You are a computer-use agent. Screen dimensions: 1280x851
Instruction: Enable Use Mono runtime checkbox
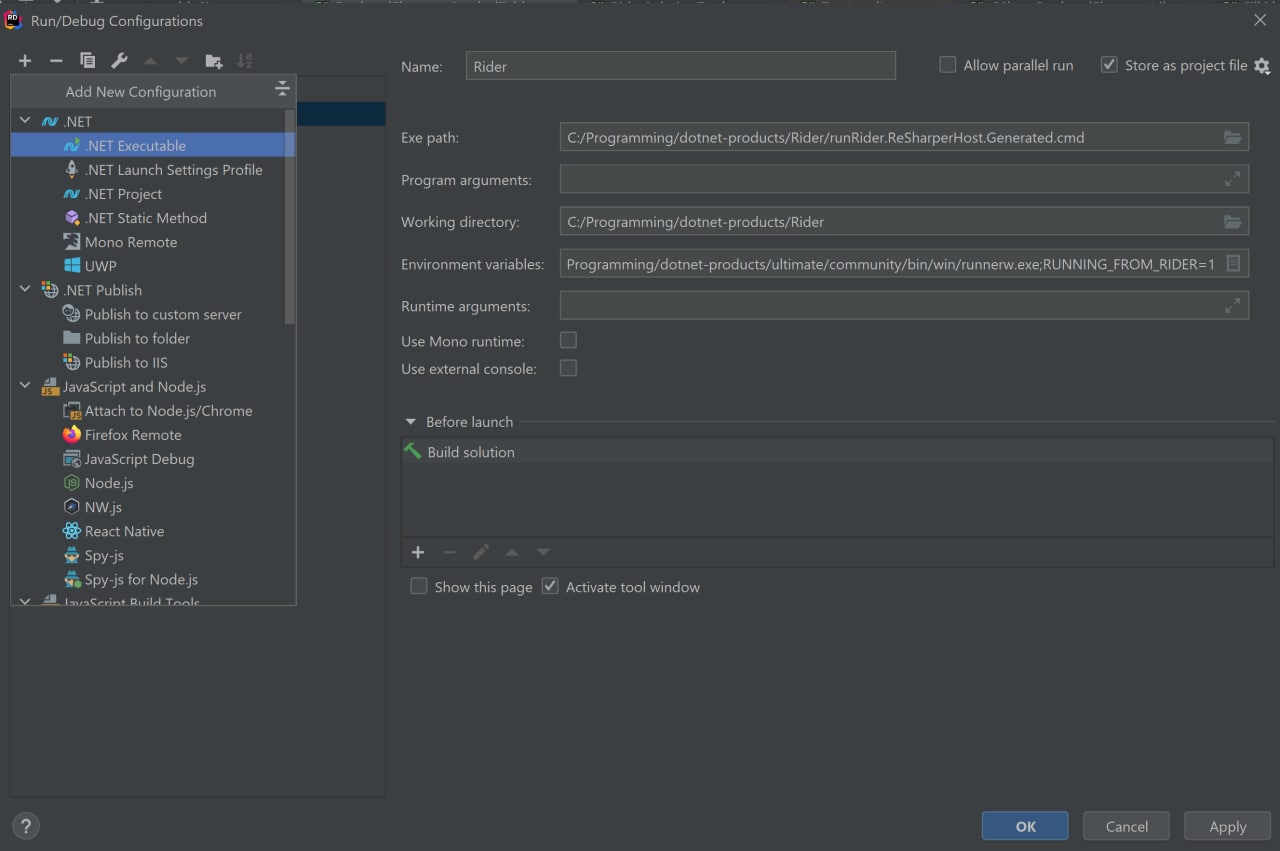coord(568,340)
